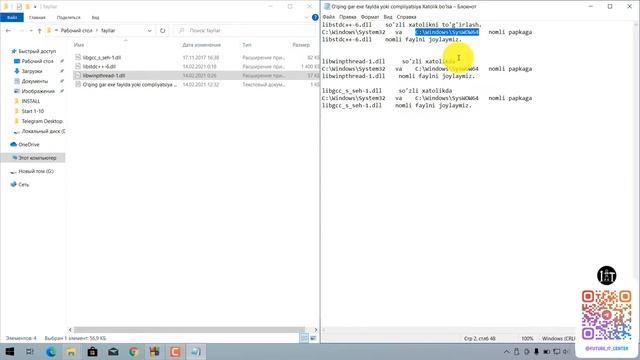Open the Правка menu in Notepad
Image resolution: width=640 pixels, height=360 pixels.
pos(348,17)
